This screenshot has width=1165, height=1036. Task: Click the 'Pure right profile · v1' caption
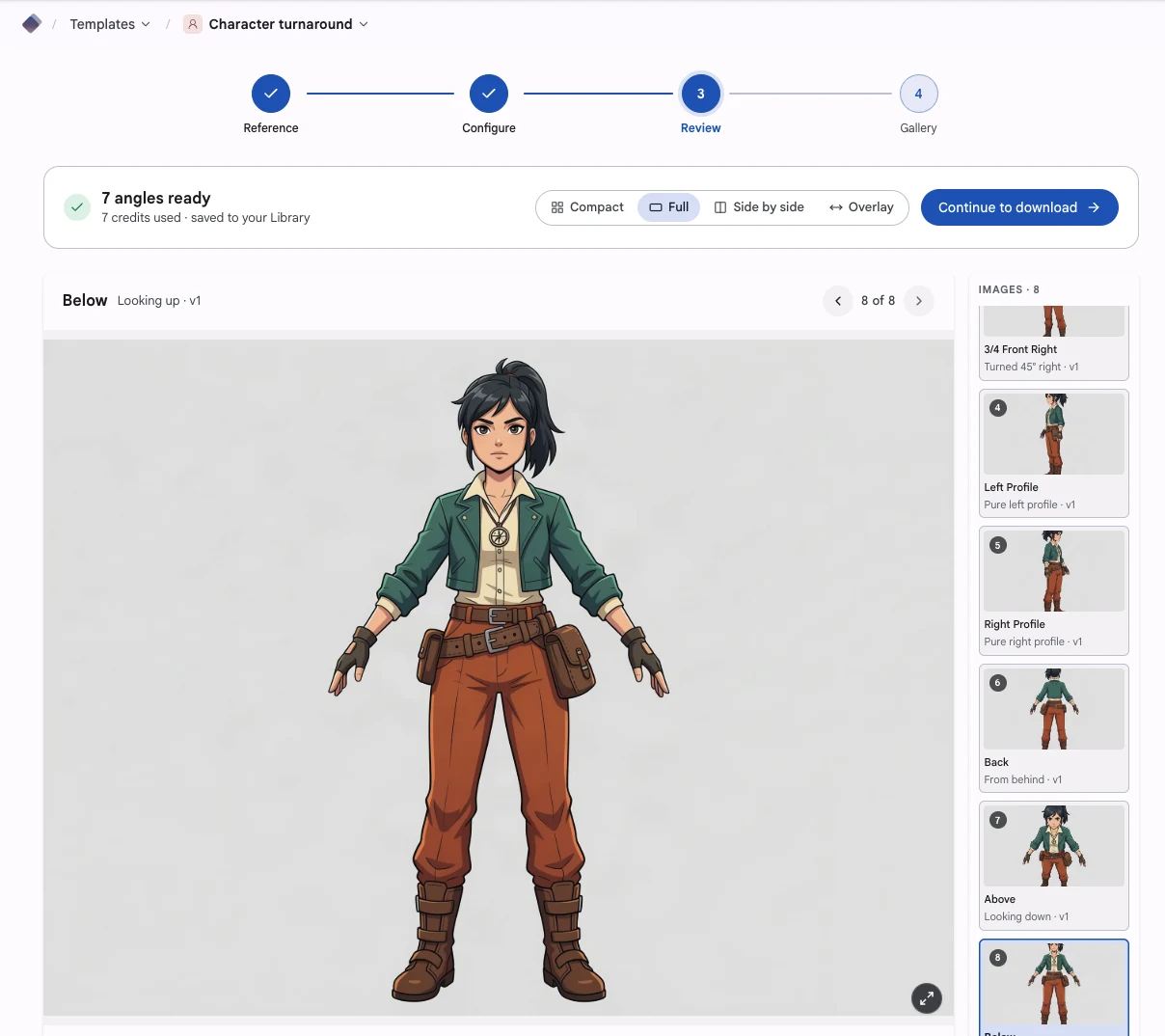pyautogui.click(x=1033, y=642)
